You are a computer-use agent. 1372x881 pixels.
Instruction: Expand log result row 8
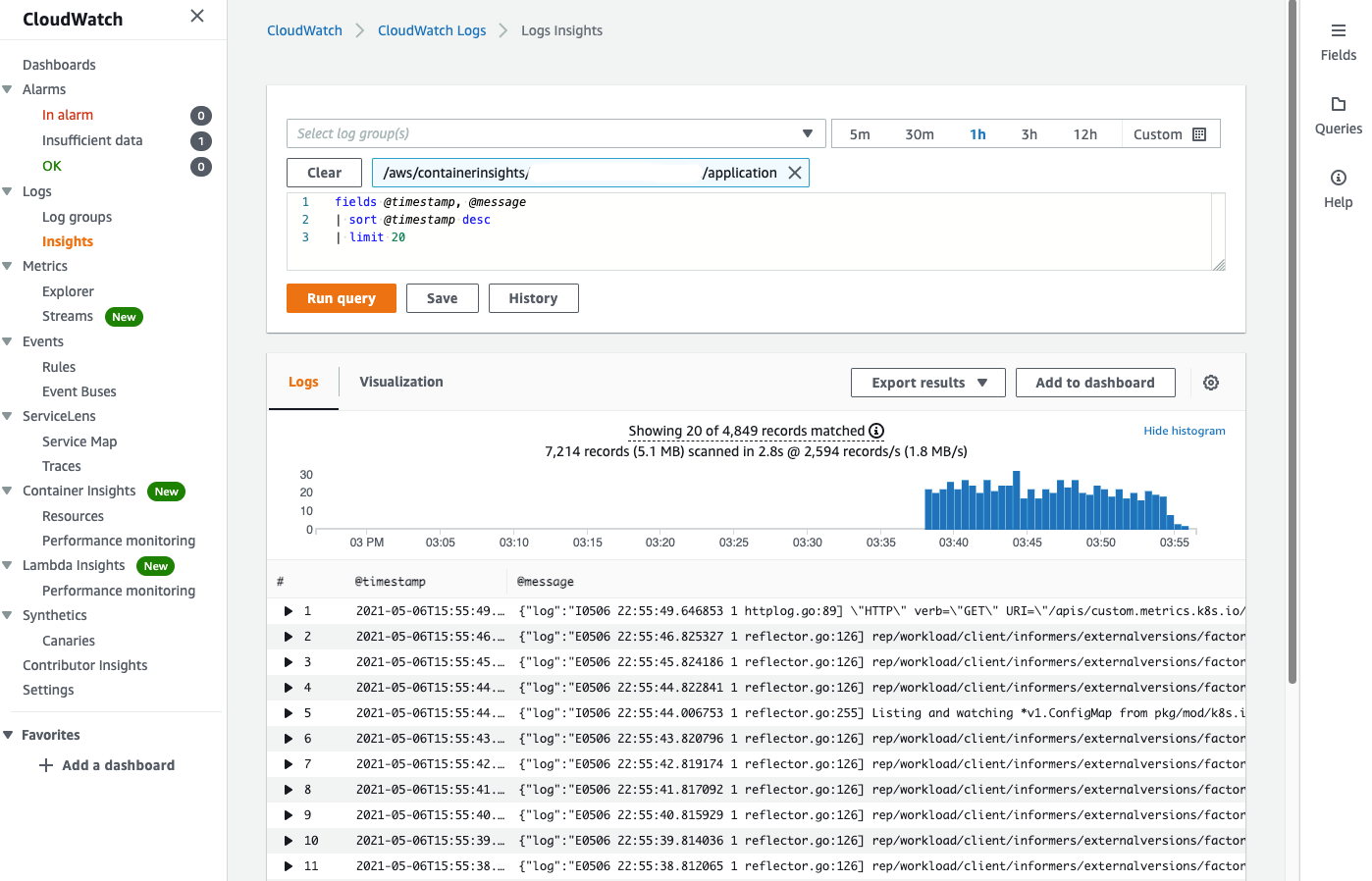pos(289,790)
